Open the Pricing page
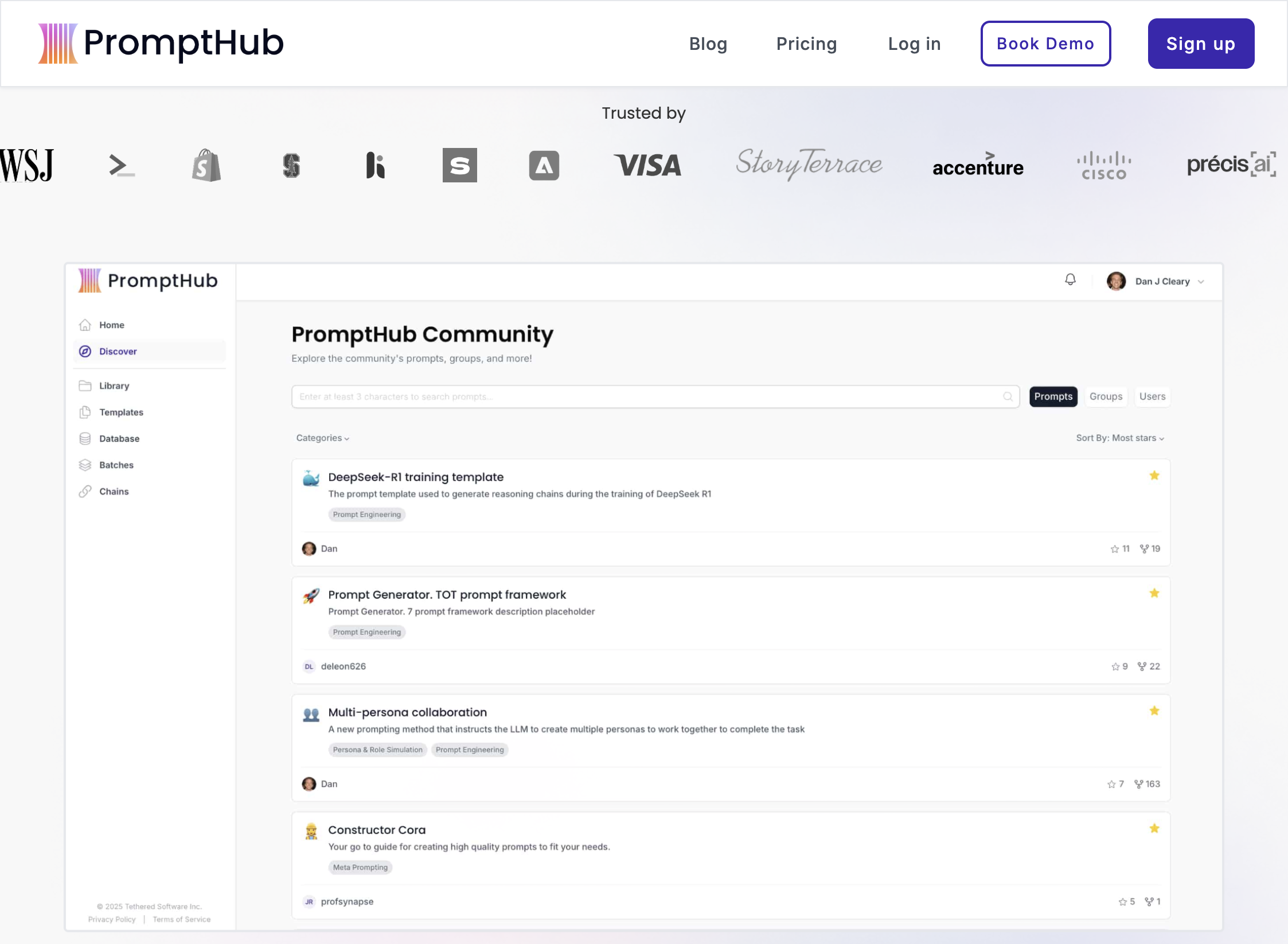Screen dimensions: 1288x944 tap(806, 44)
